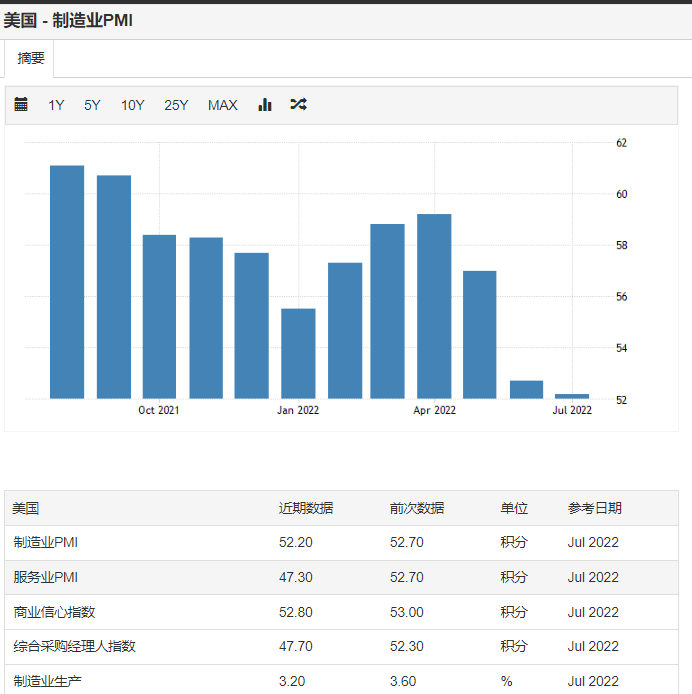Click the 52.30 previous value cell
692x694 pixels.
point(406,646)
